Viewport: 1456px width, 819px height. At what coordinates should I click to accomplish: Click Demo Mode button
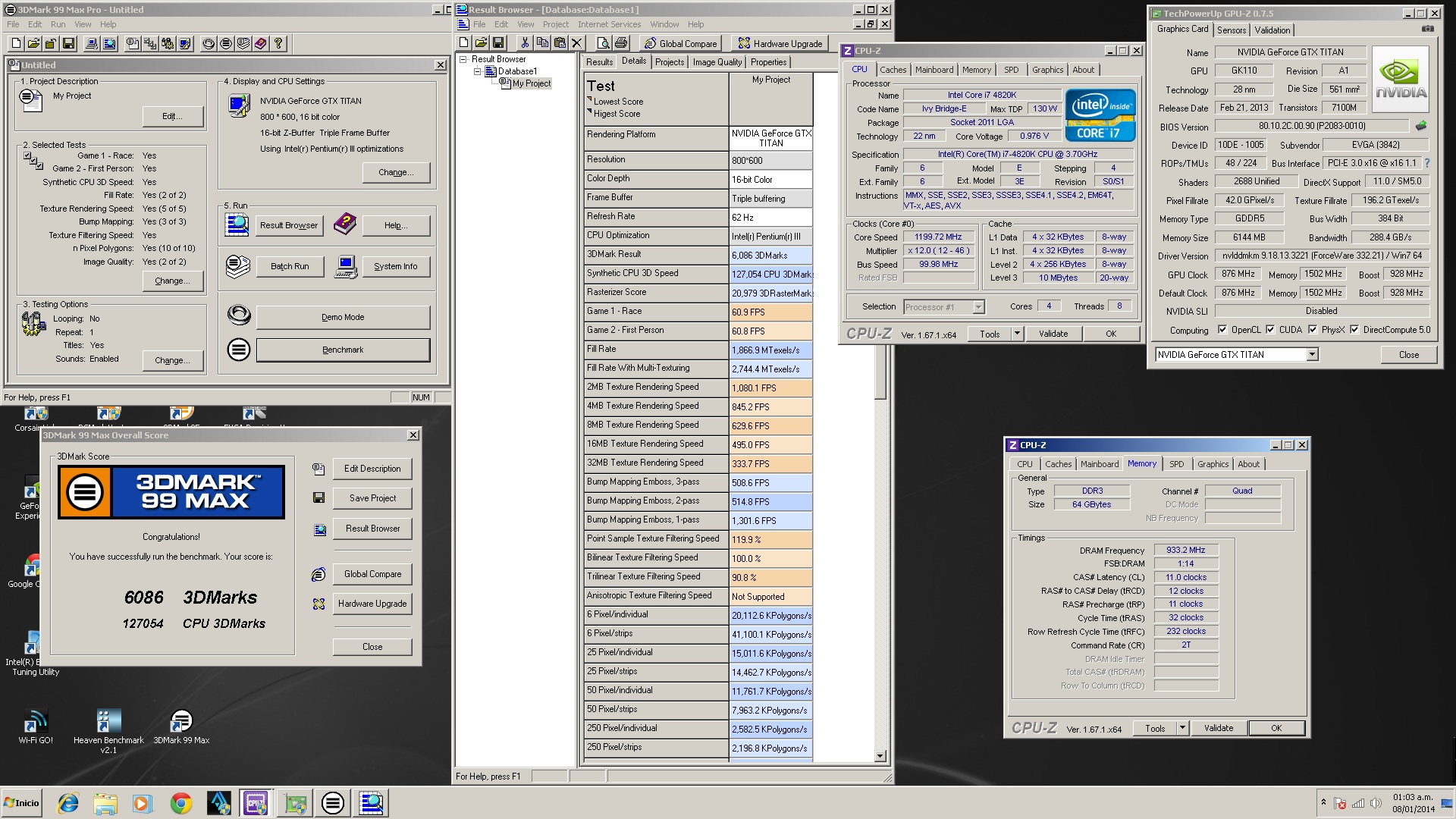(x=343, y=317)
